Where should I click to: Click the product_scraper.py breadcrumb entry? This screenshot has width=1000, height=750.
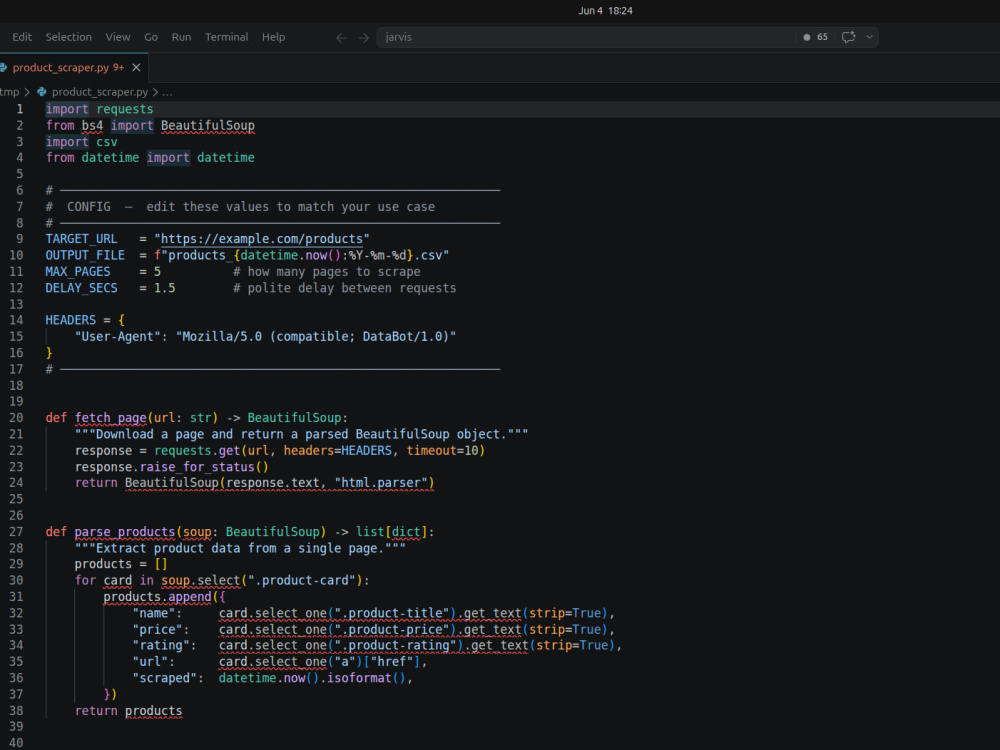[x=100, y=92]
